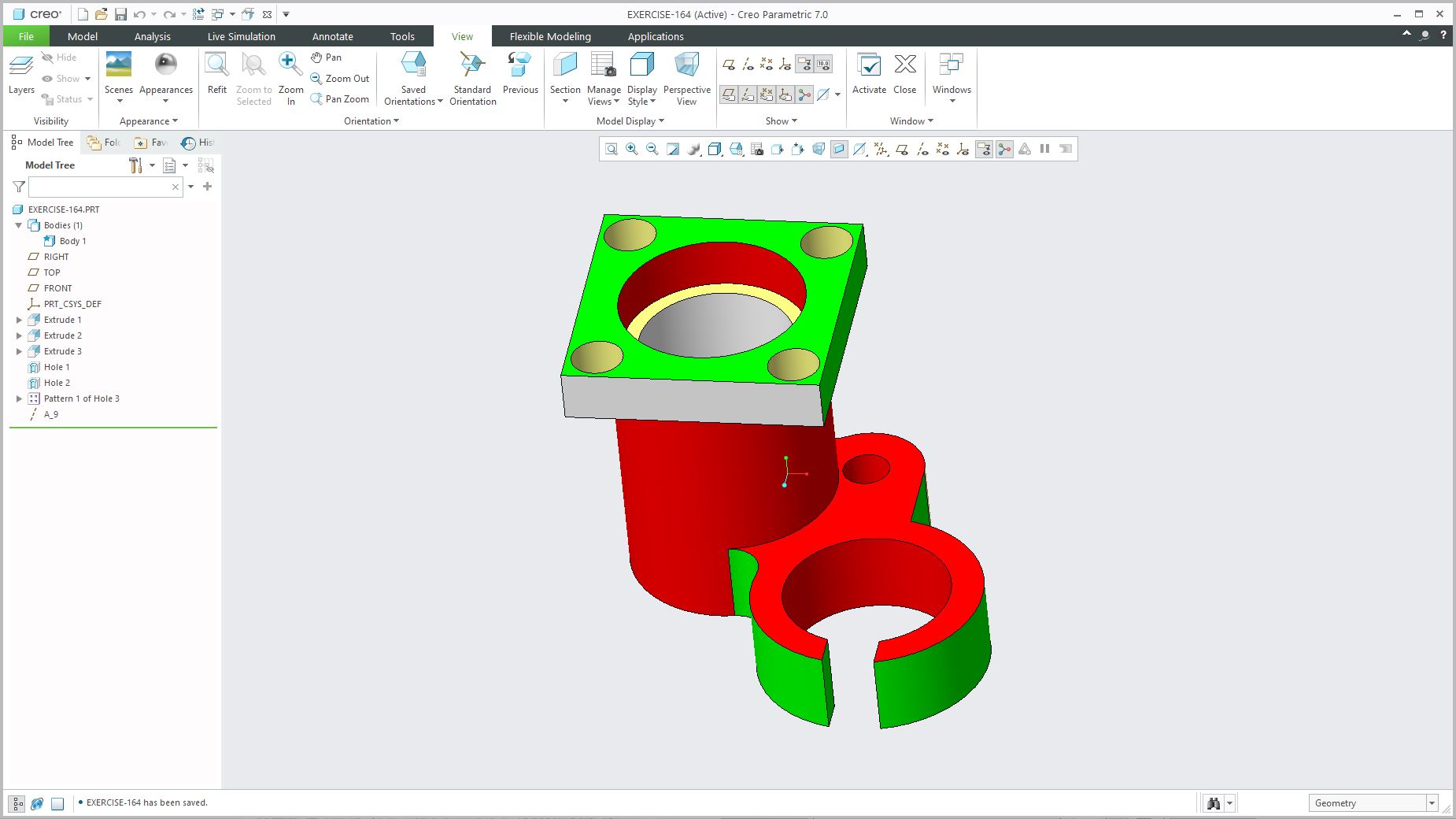Select the TOP datum plane
Screen dimensions: 1456x819
click(x=52, y=272)
